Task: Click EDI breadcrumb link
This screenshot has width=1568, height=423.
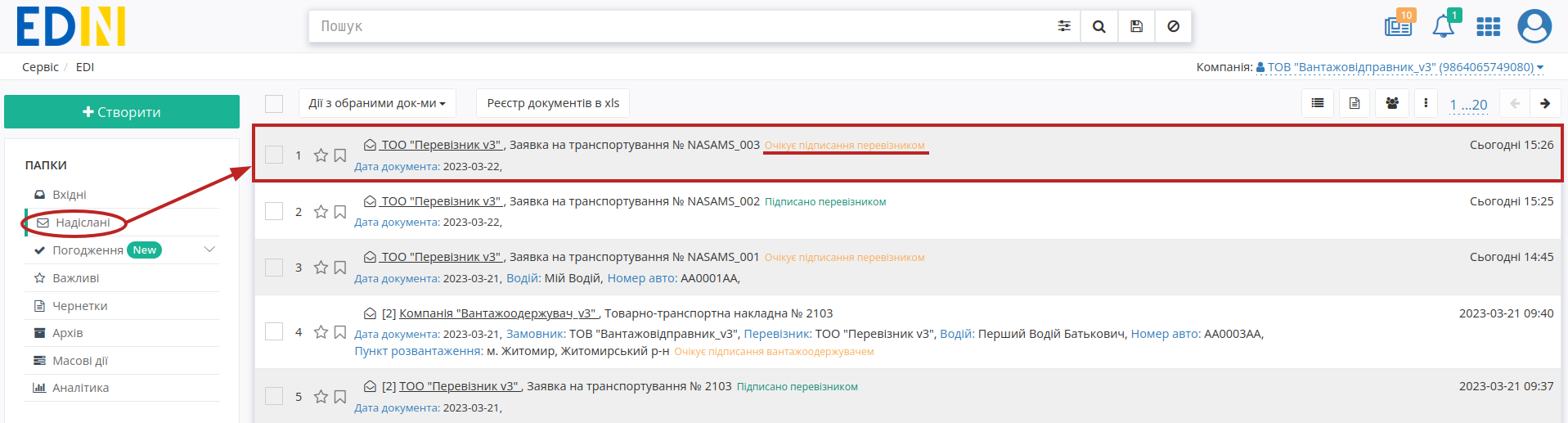Action: tap(85, 67)
